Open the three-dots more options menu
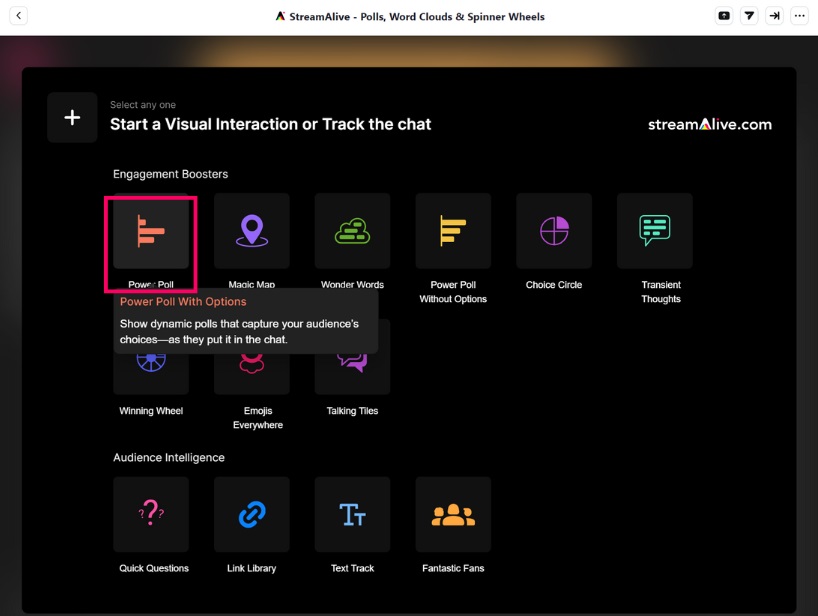 tap(799, 16)
